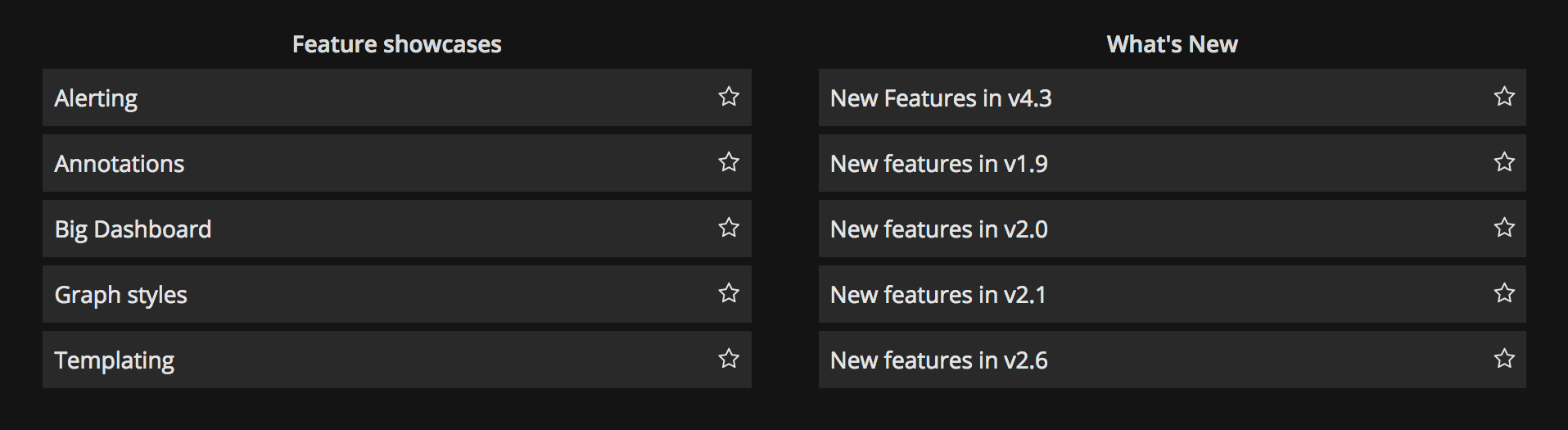Open the Templating dashboard
The width and height of the screenshot is (1568, 430).
(115, 360)
